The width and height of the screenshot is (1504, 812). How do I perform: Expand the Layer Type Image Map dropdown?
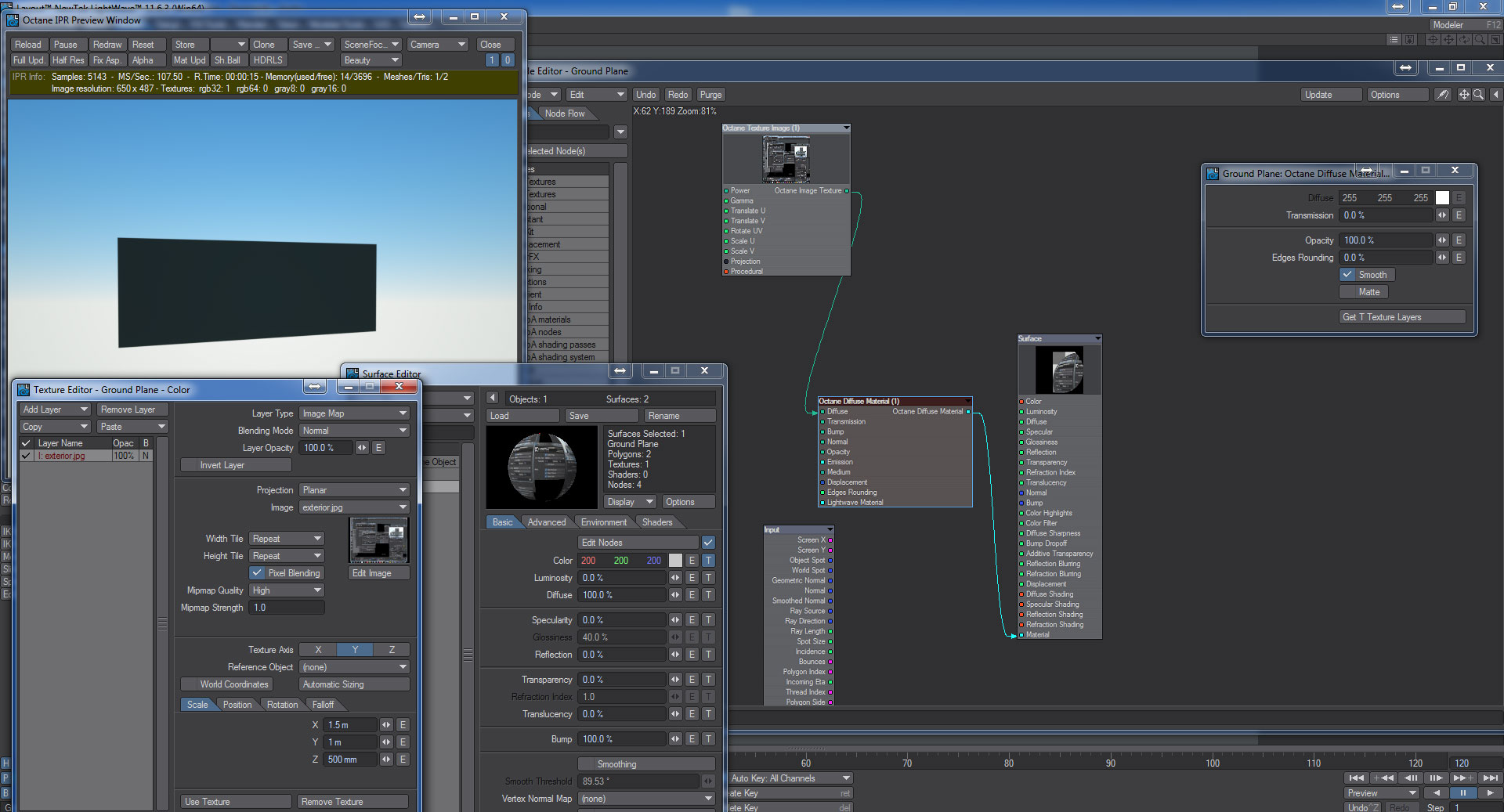354,413
